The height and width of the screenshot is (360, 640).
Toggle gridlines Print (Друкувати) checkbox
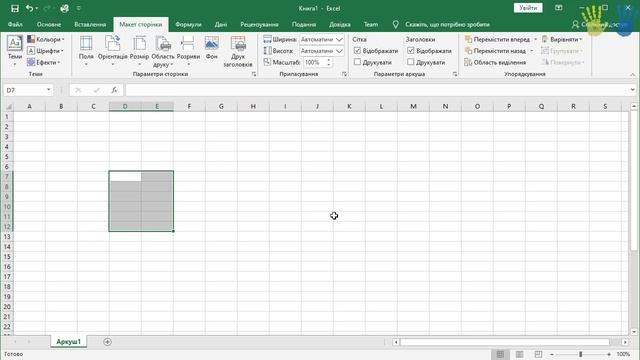coord(358,62)
